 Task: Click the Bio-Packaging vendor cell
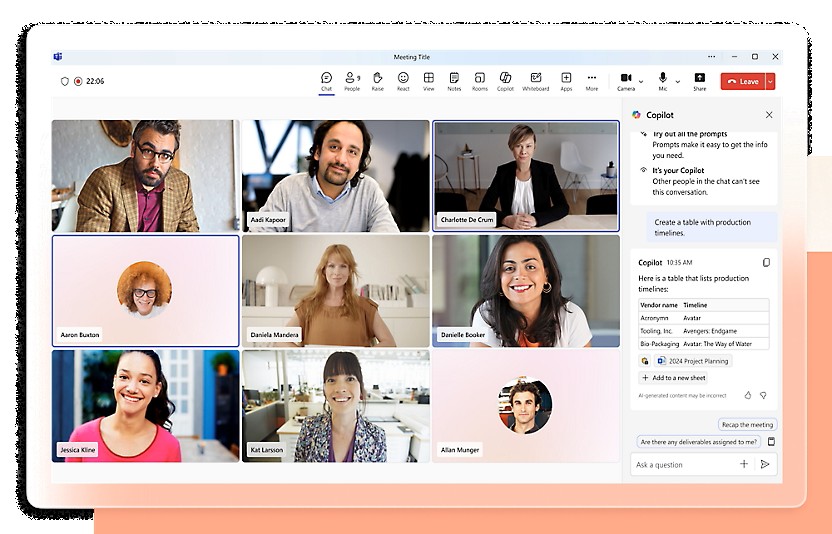click(x=660, y=344)
